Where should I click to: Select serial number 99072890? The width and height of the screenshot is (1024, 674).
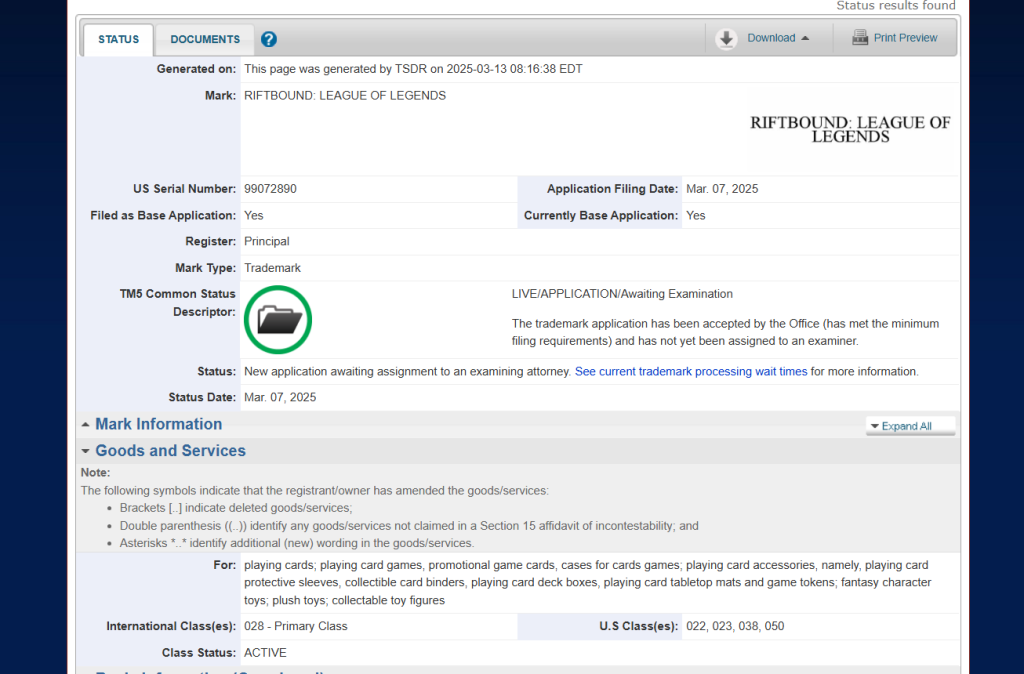point(270,189)
